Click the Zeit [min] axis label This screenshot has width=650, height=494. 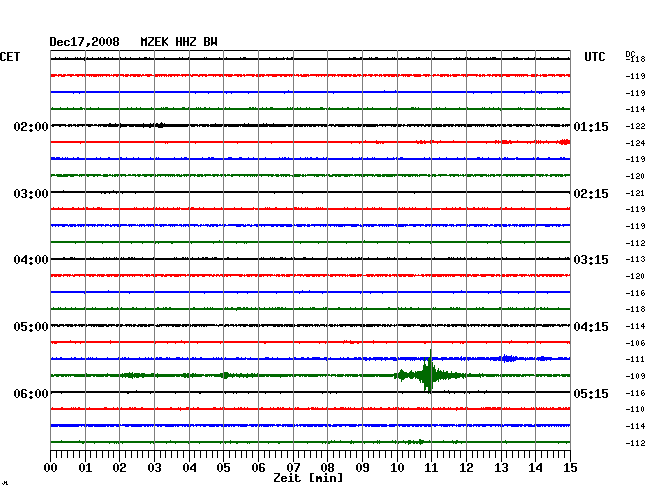(x=308, y=479)
